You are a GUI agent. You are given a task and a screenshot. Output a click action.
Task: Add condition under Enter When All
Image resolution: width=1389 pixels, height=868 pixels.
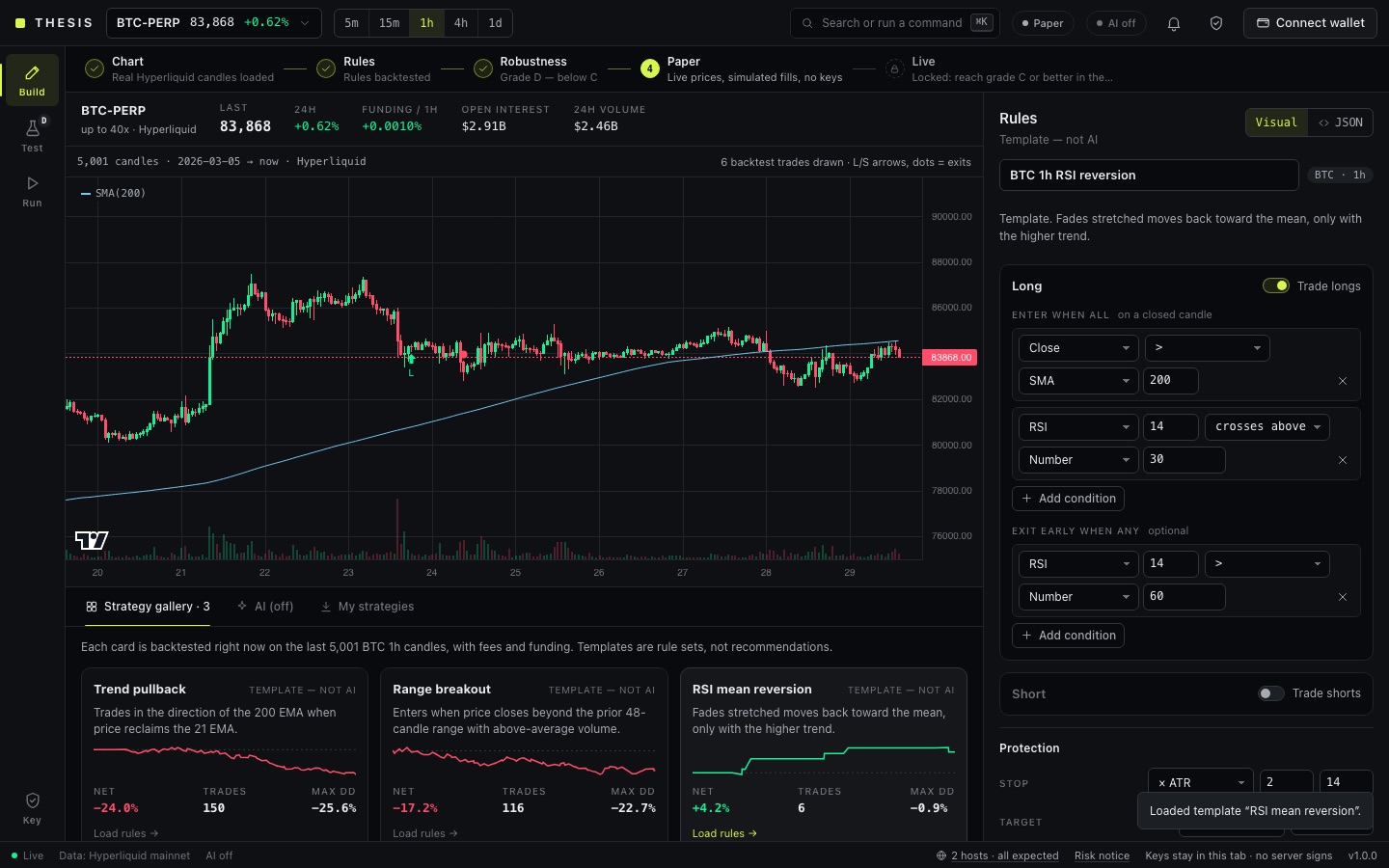coord(1069,499)
